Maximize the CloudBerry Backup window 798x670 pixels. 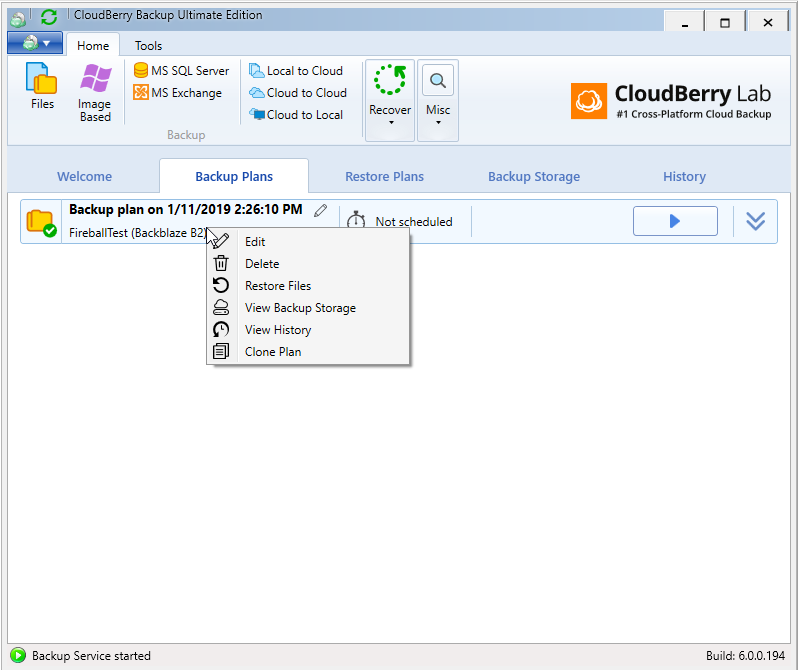point(725,22)
